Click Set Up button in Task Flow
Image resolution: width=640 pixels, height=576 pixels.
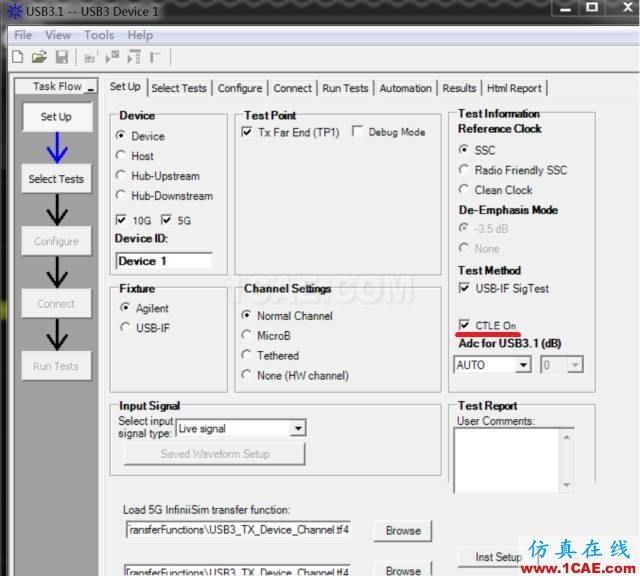click(x=57, y=117)
